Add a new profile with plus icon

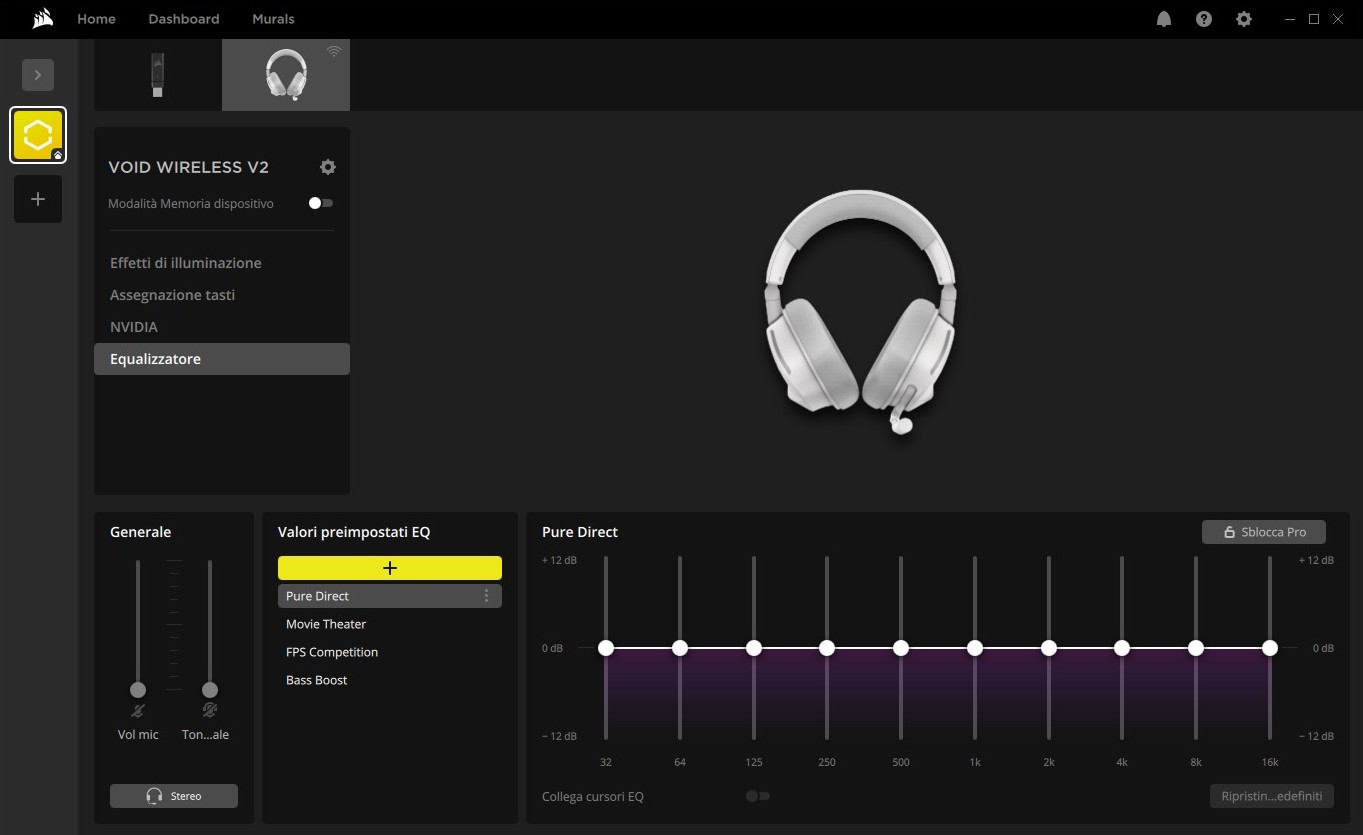38,199
